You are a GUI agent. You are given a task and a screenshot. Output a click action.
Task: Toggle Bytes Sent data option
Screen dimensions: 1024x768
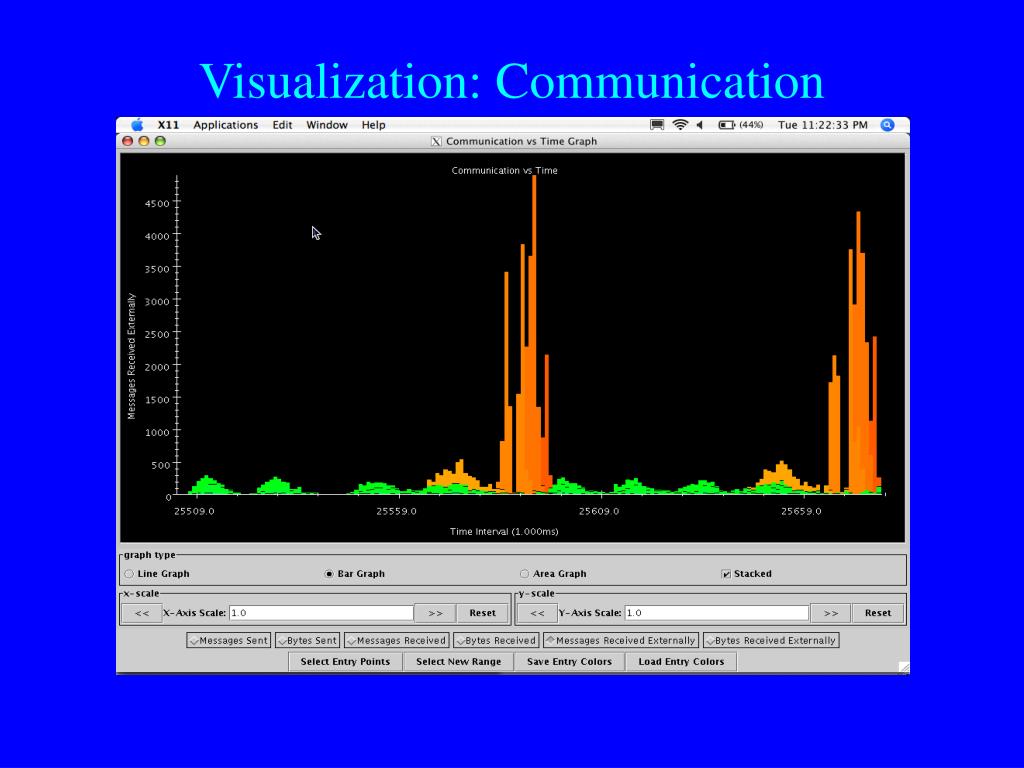click(308, 641)
